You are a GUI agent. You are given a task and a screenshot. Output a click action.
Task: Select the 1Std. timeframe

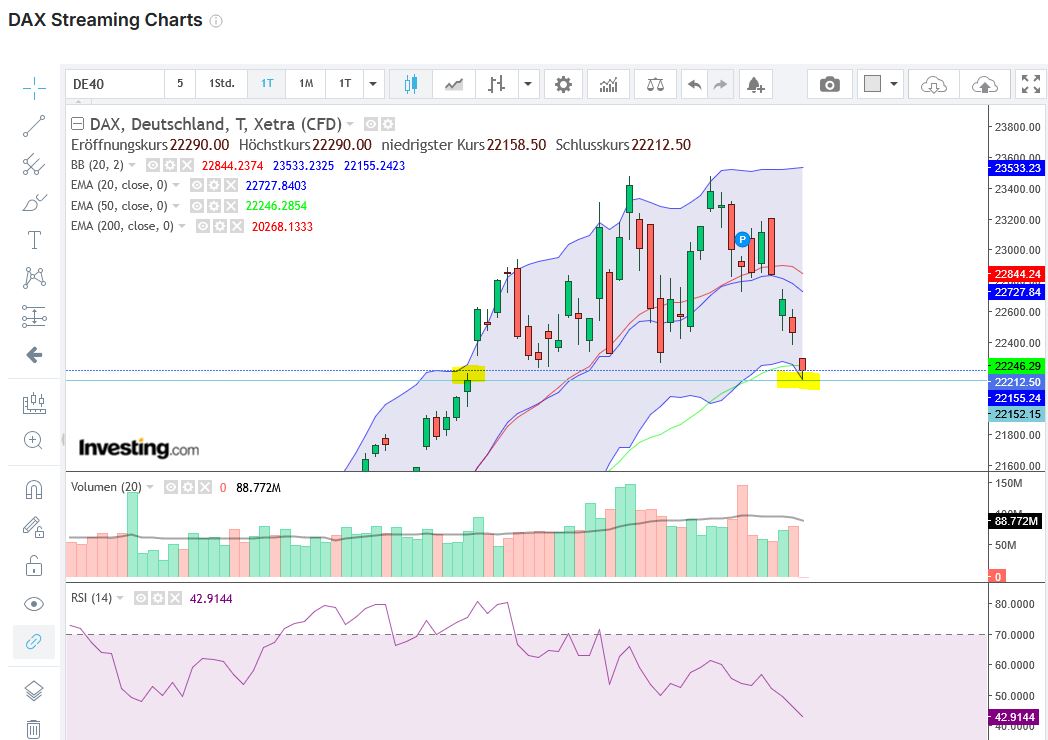tap(221, 84)
